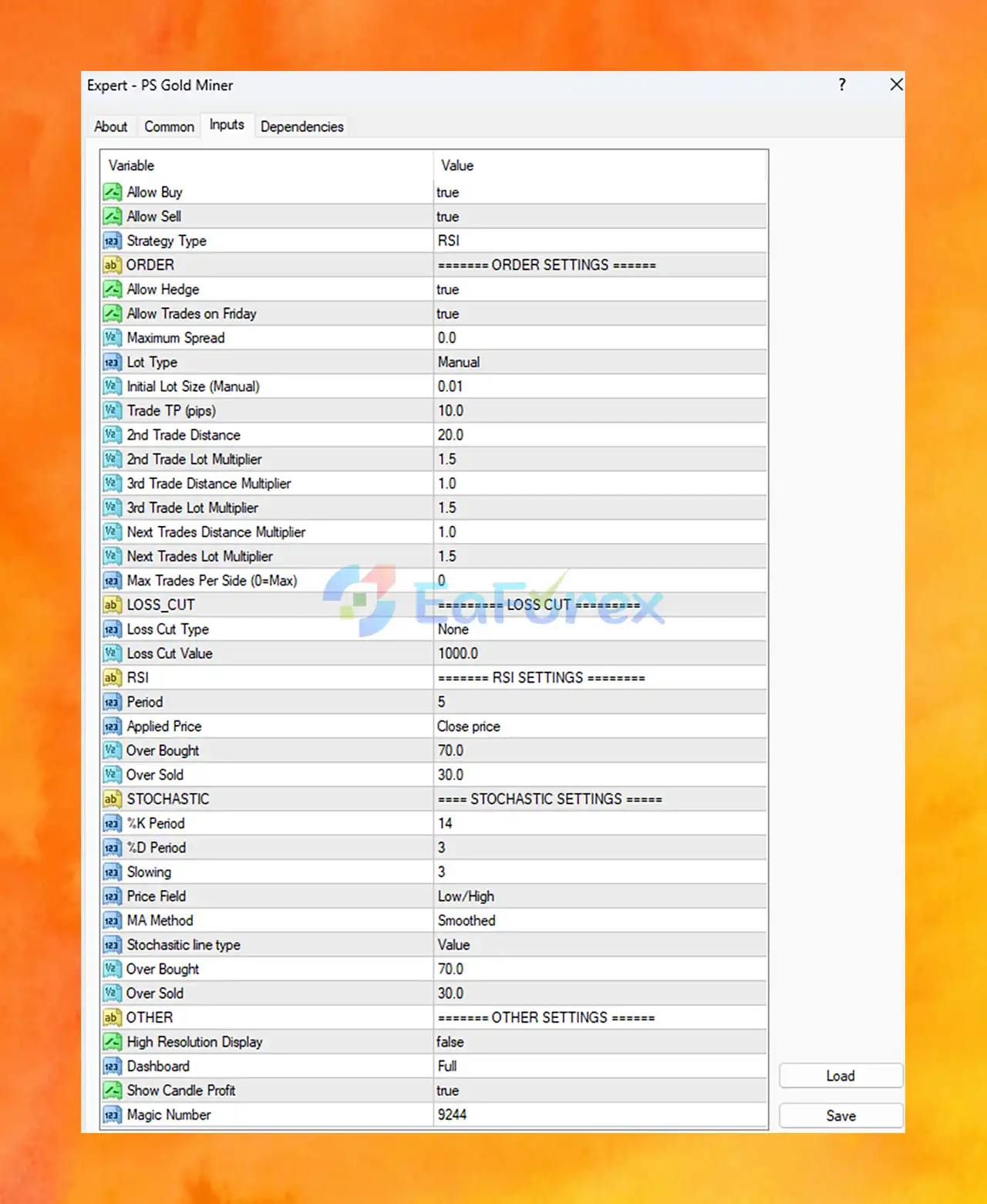Click the ab icon for LOSS_CUT
The image size is (987, 1204).
(113, 605)
